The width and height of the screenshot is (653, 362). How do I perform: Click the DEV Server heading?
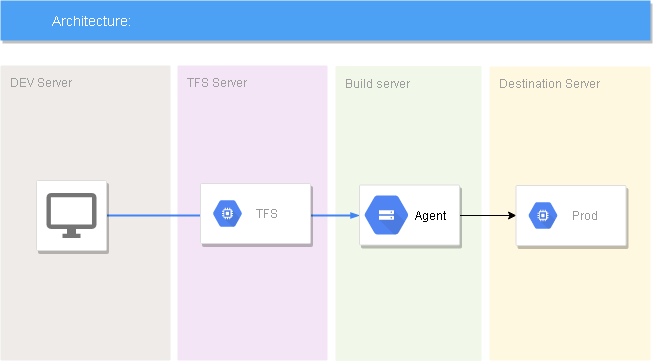point(41,82)
